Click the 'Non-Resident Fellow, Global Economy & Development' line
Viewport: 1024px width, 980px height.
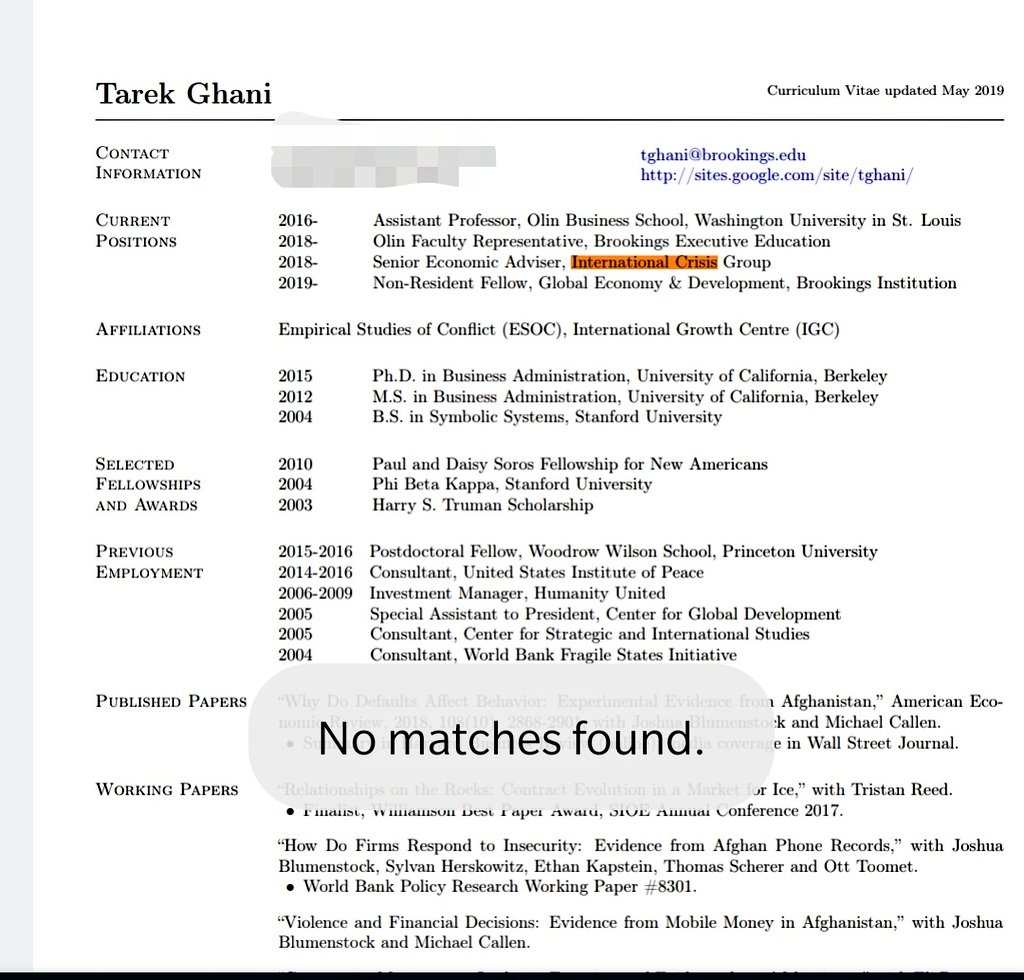pos(664,283)
